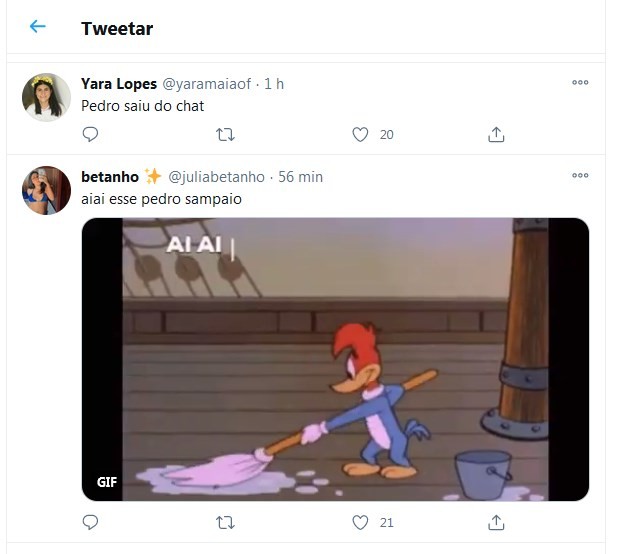Reply to betanho's tweet
Viewport: 620px width, 554px height.
[x=90, y=522]
